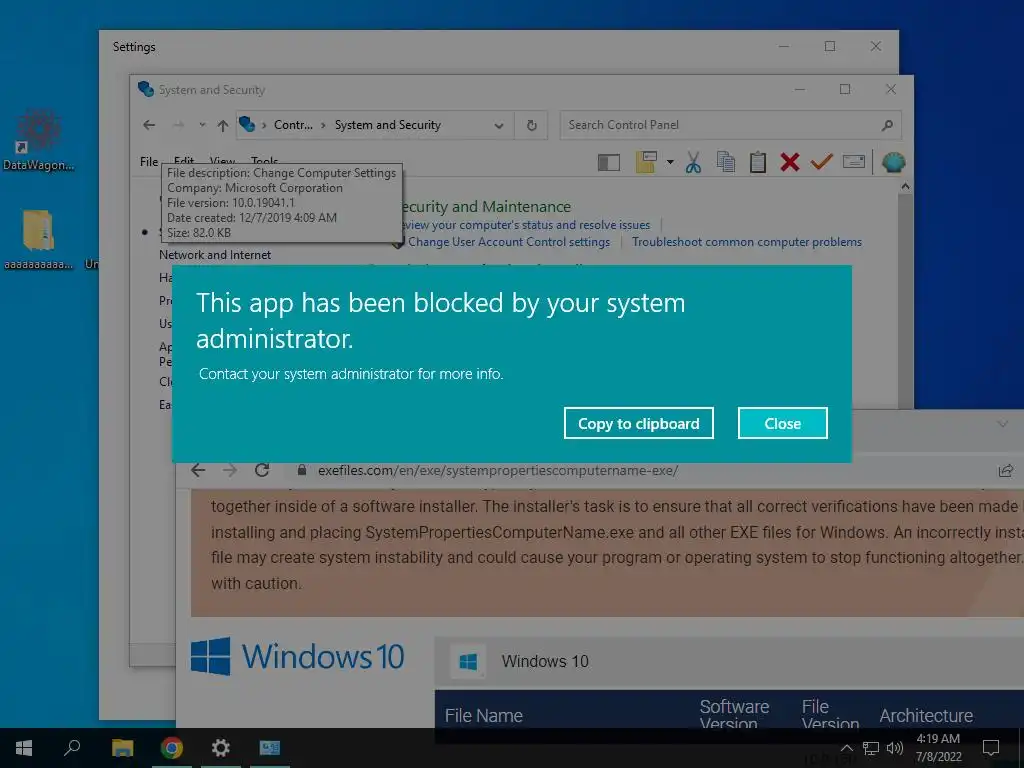This screenshot has height=768, width=1024.
Task: Click the taskbar search magnifier
Action: point(72,748)
